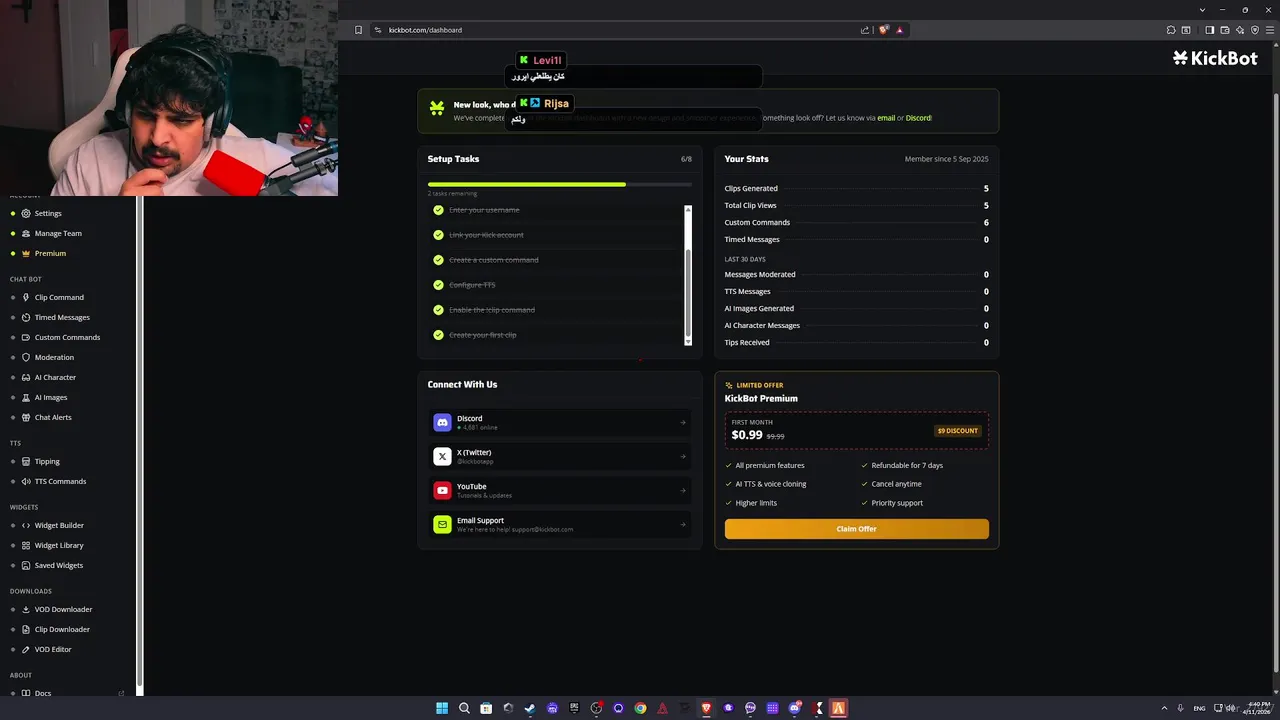The image size is (1280, 720).
Task: Click the X (Twitter) logo icon
Action: tap(442, 456)
